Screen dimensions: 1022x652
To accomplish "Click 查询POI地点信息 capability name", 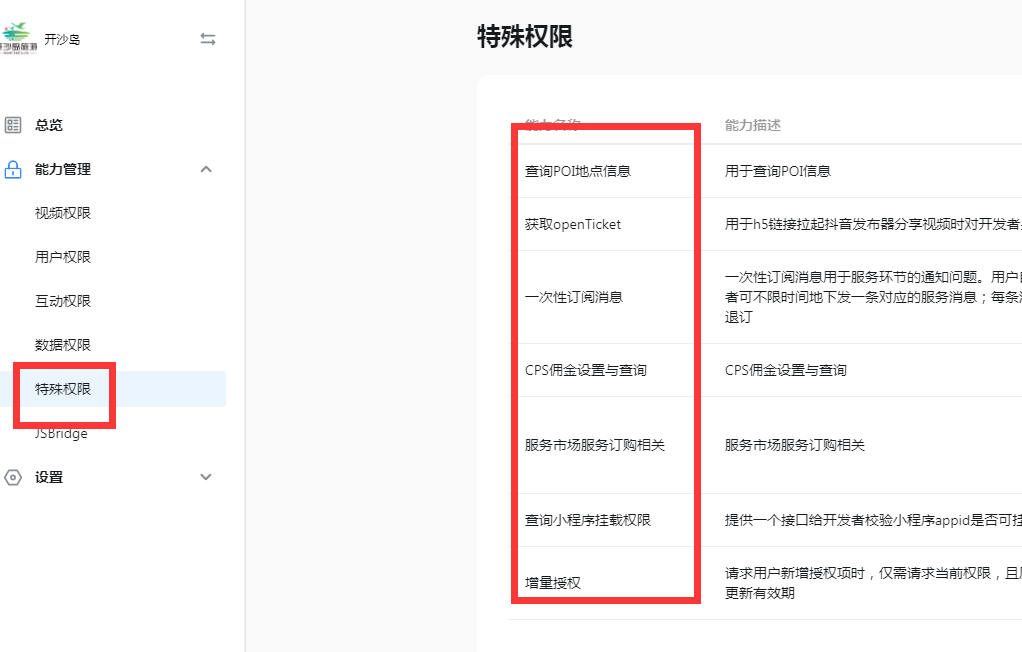I will [578, 171].
